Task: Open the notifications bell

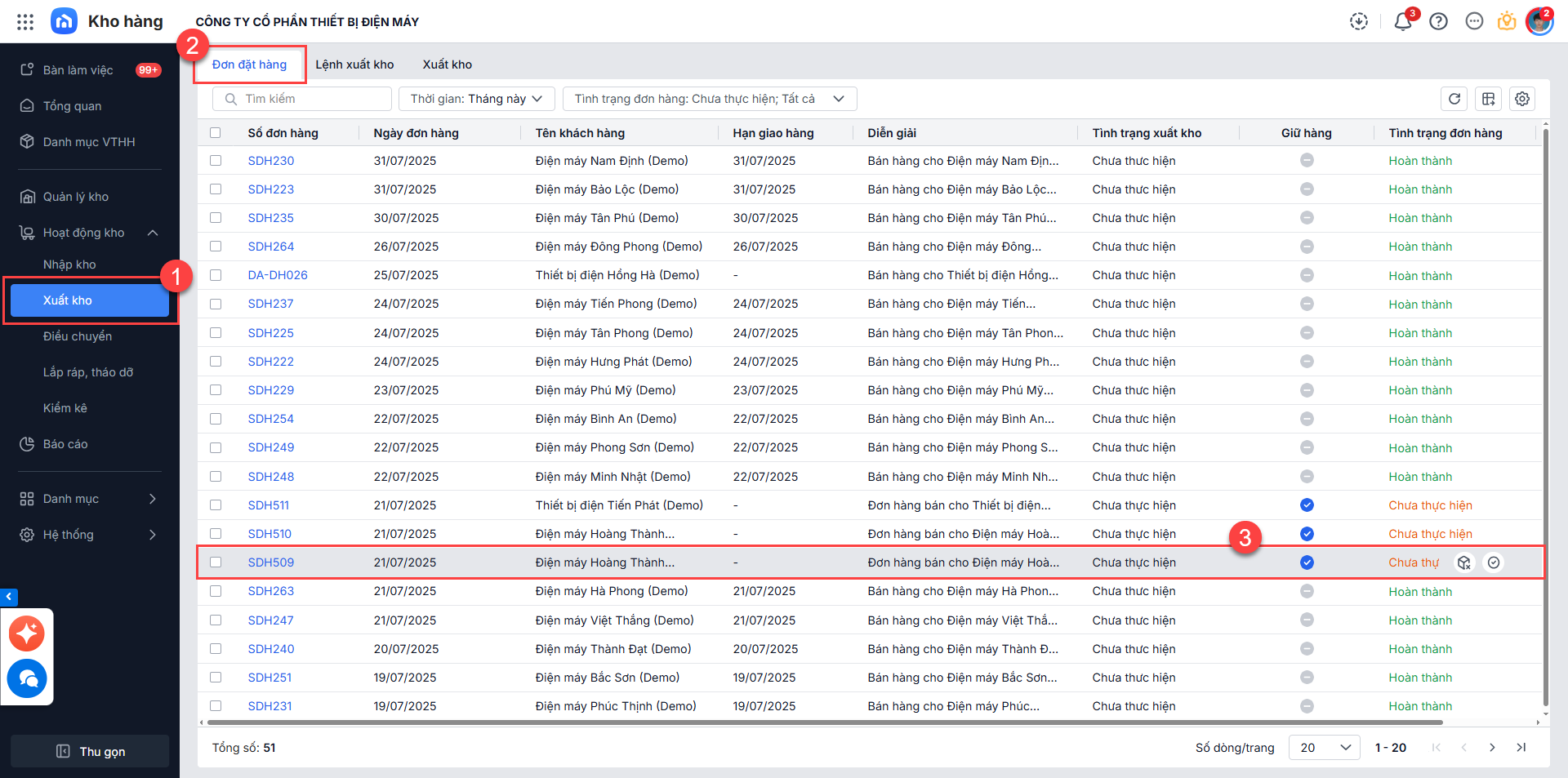Action: pos(1402,22)
